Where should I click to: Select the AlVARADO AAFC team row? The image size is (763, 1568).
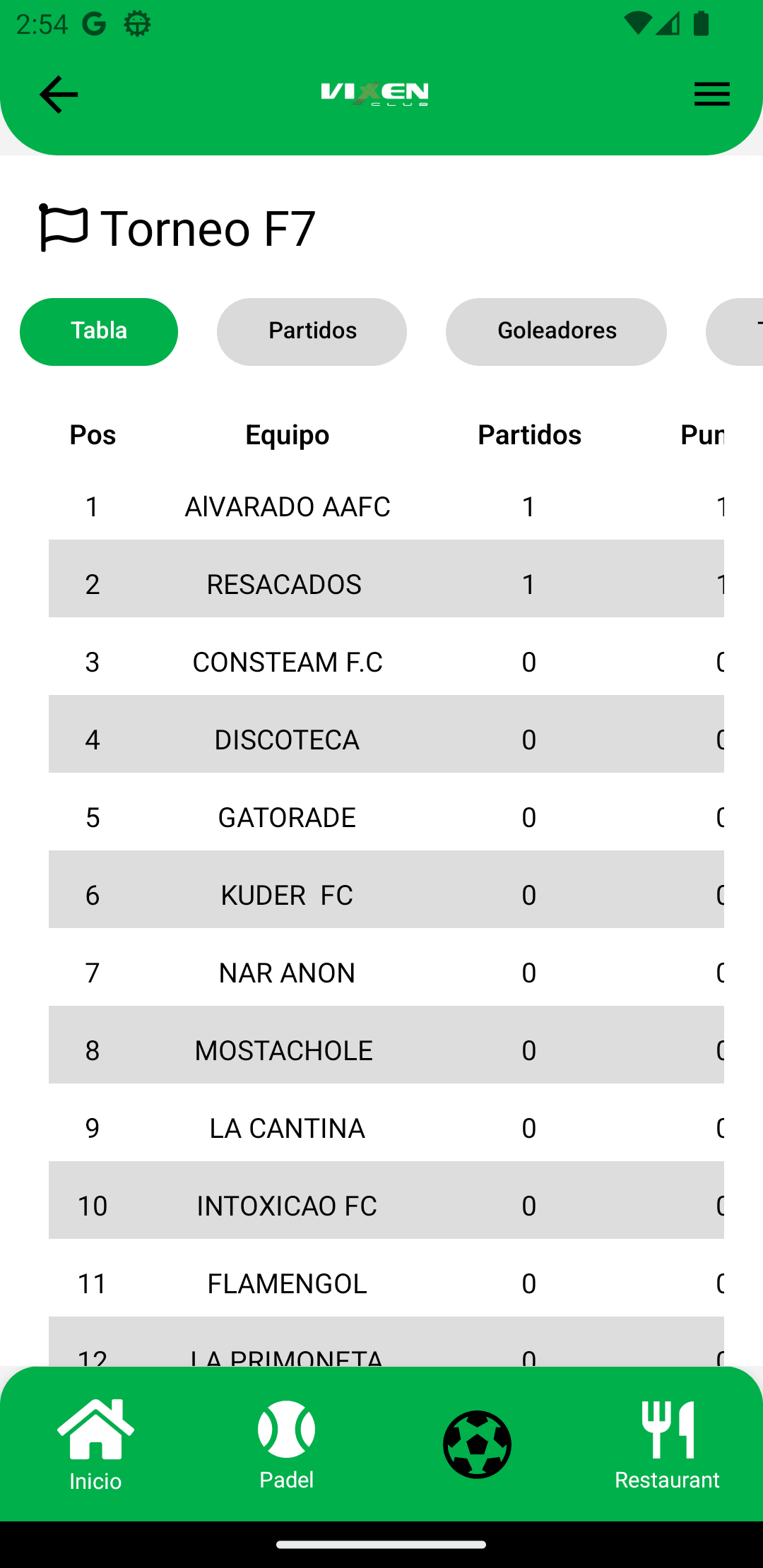(288, 506)
